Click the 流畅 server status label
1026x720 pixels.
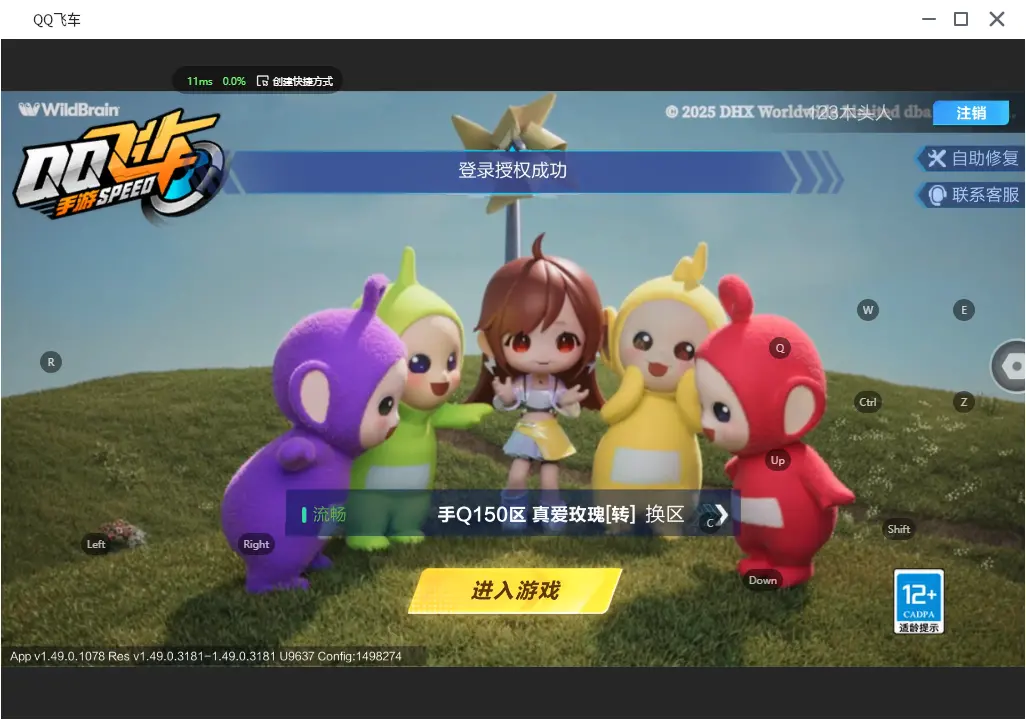coord(329,514)
